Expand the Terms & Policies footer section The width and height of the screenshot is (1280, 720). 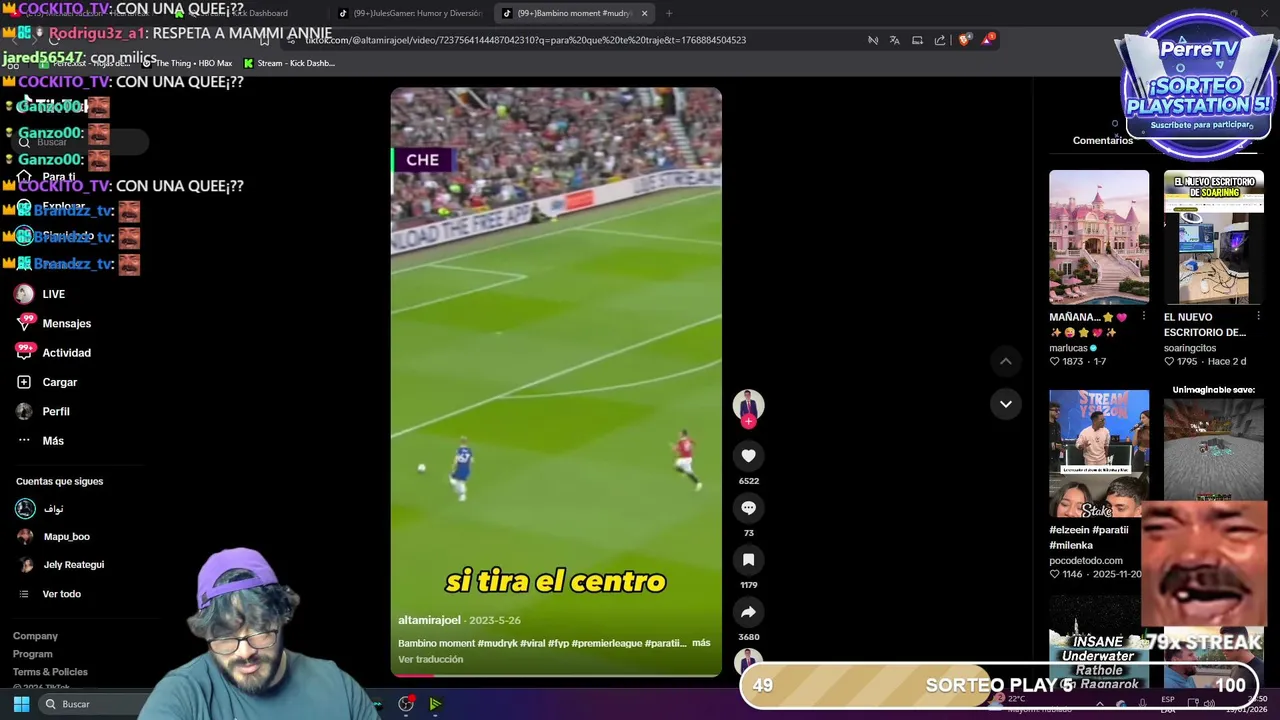click(50, 672)
